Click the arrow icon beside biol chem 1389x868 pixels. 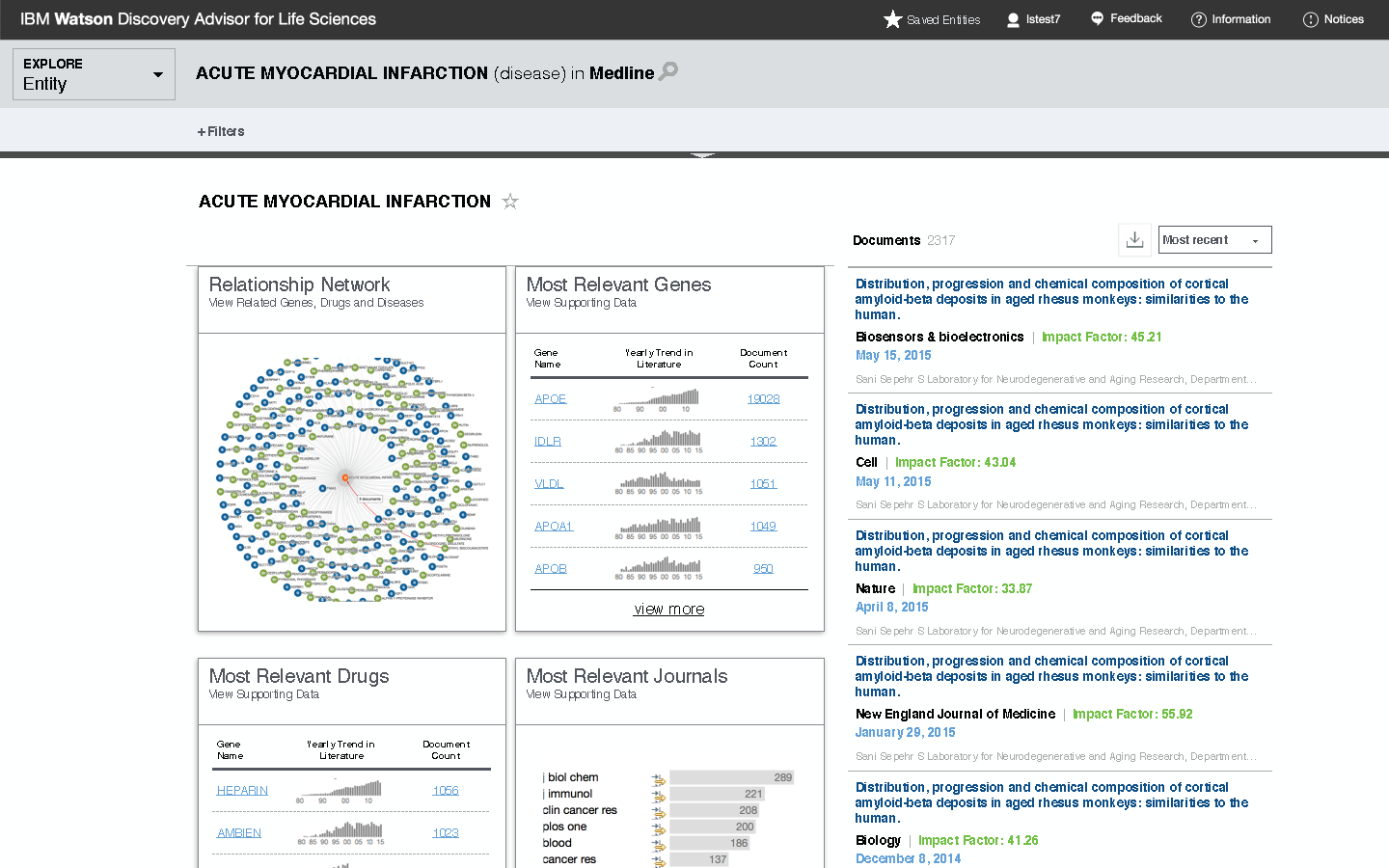pos(658,778)
